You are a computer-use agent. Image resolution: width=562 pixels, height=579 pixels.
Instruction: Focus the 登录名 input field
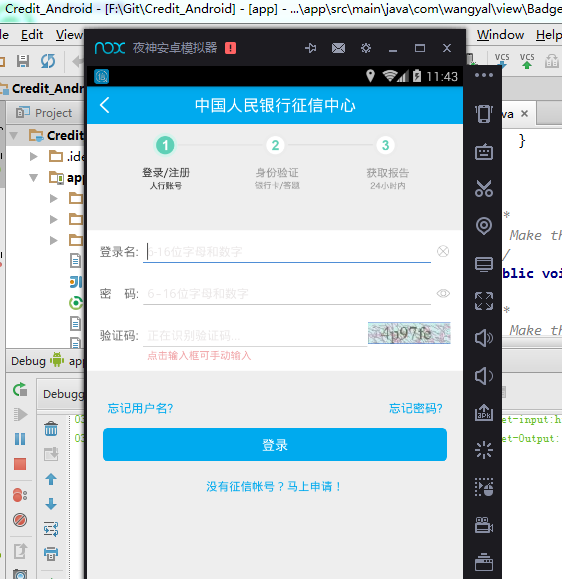point(287,252)
